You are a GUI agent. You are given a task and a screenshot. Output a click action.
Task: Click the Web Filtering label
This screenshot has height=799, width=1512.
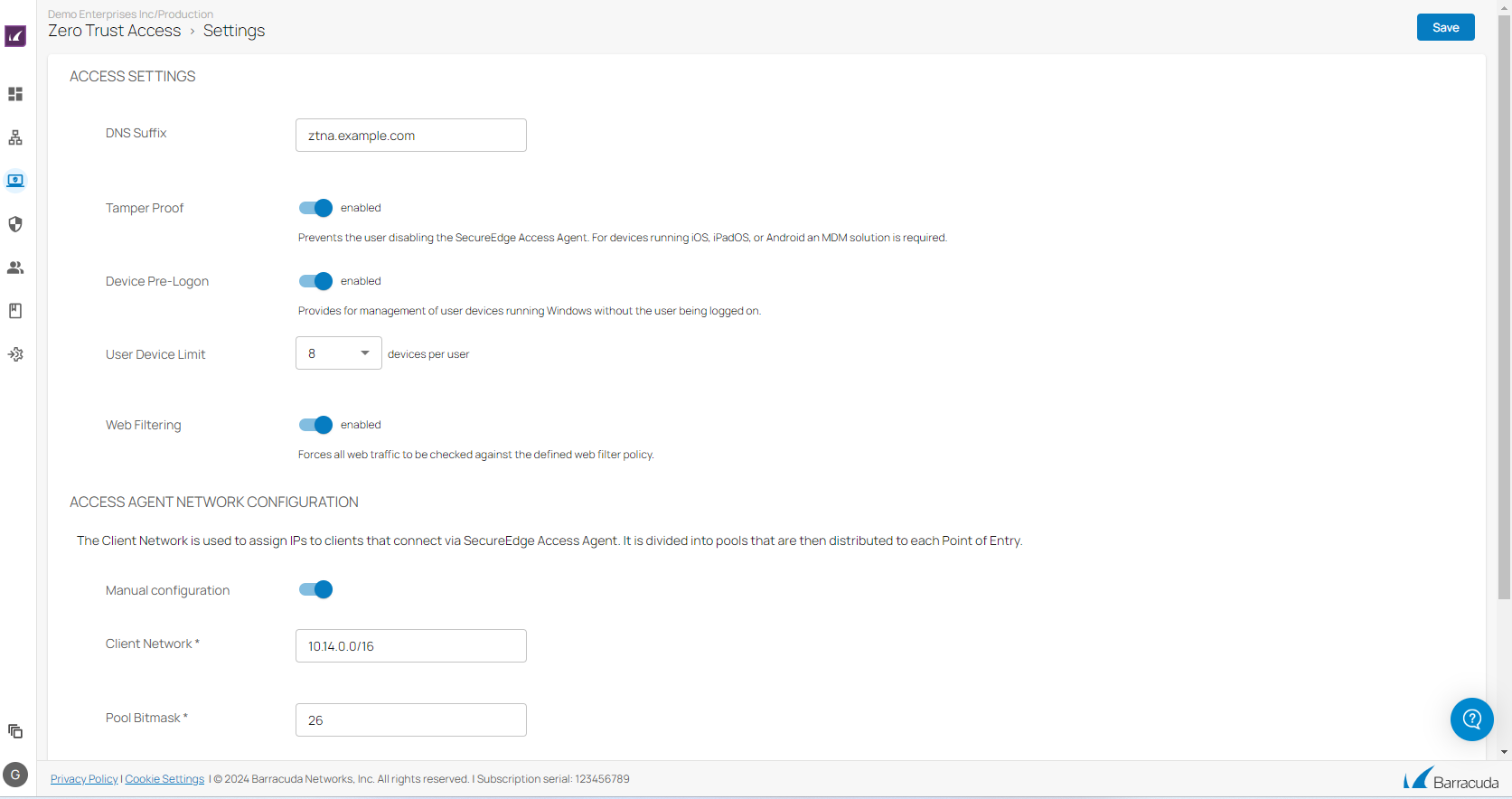click(144, 425)
